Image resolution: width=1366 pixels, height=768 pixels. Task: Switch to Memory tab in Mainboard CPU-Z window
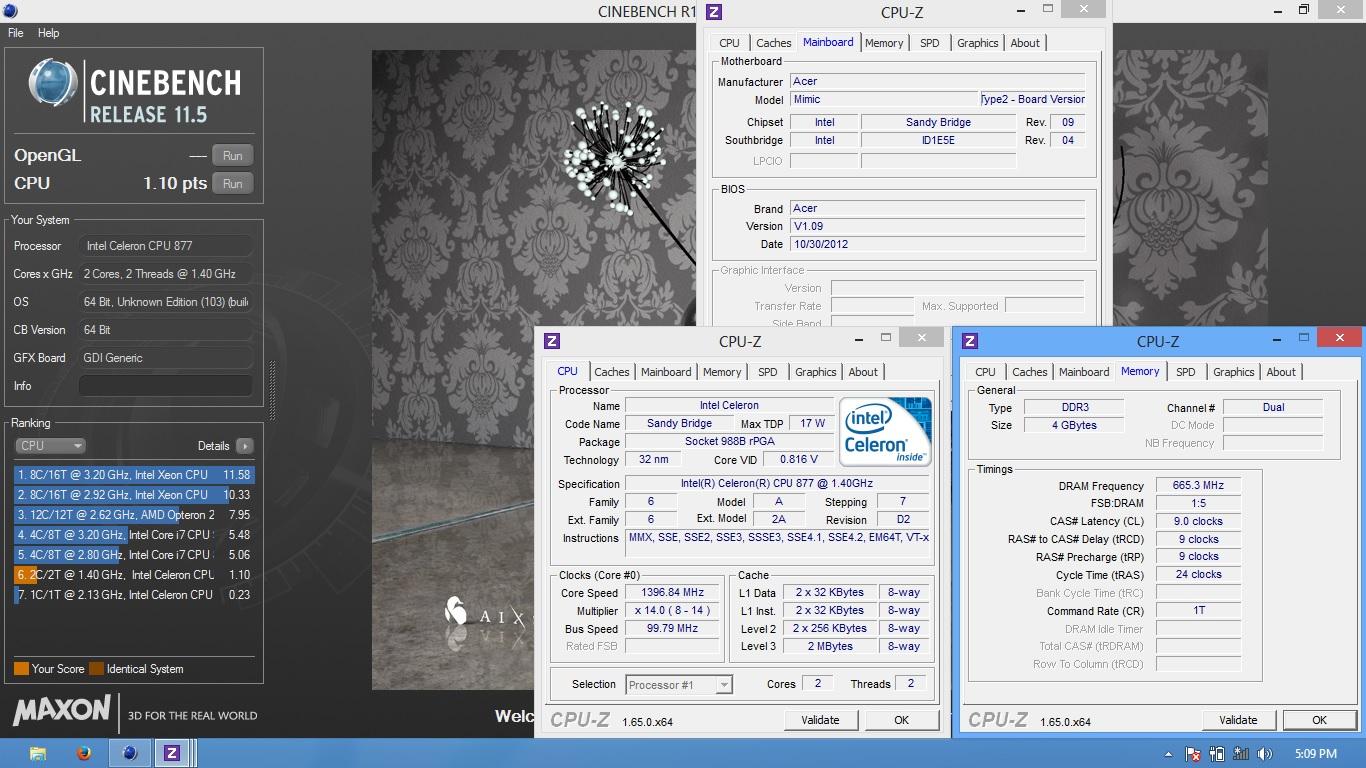884,43
